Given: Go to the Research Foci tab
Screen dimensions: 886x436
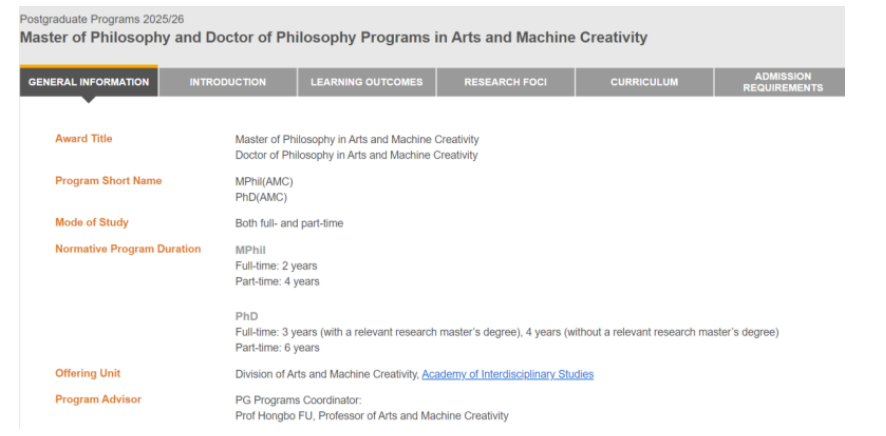Looking at the screenshot, I should 506,82.
